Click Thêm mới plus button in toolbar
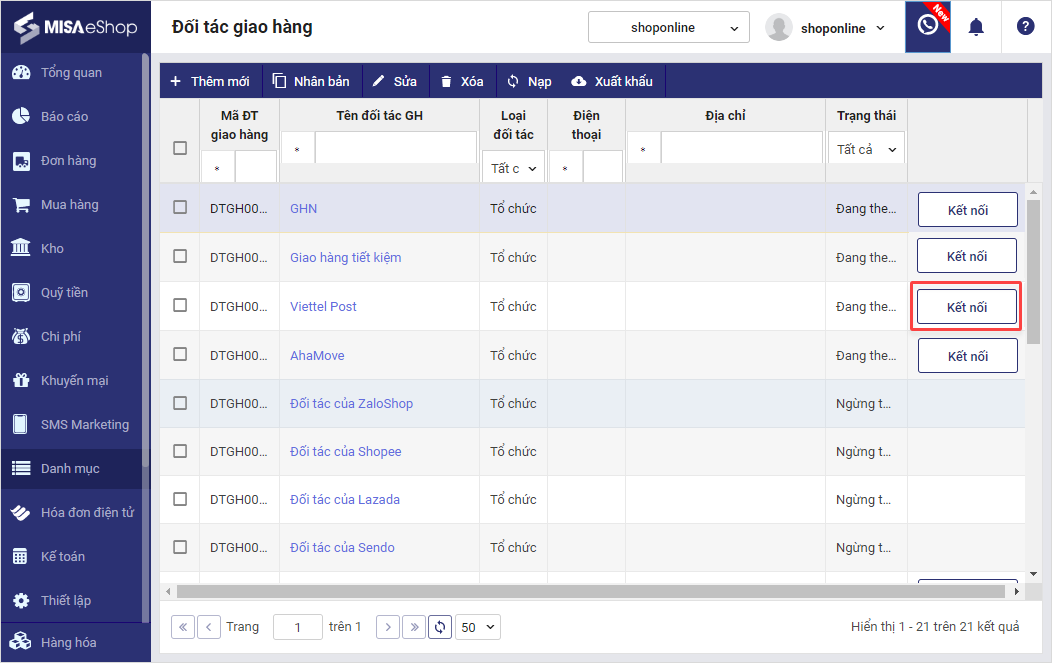Image resolution: width=1052 pixels, height=663 pixels. (210, 81)
